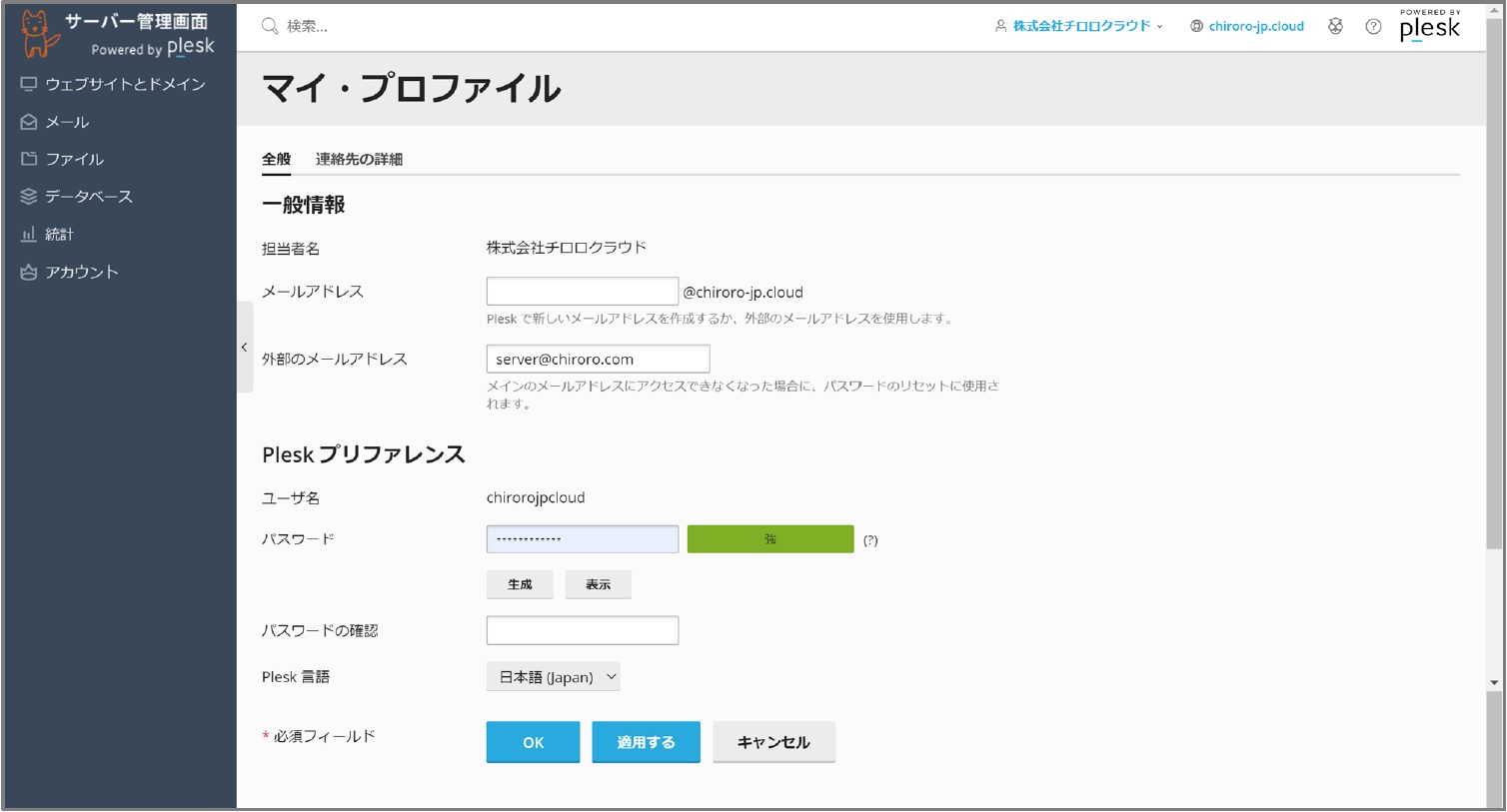This screenshot has height=812, width=1507.
Task: Click the キャンセル button
Action: pyautogui.click(x=773, y=742)
